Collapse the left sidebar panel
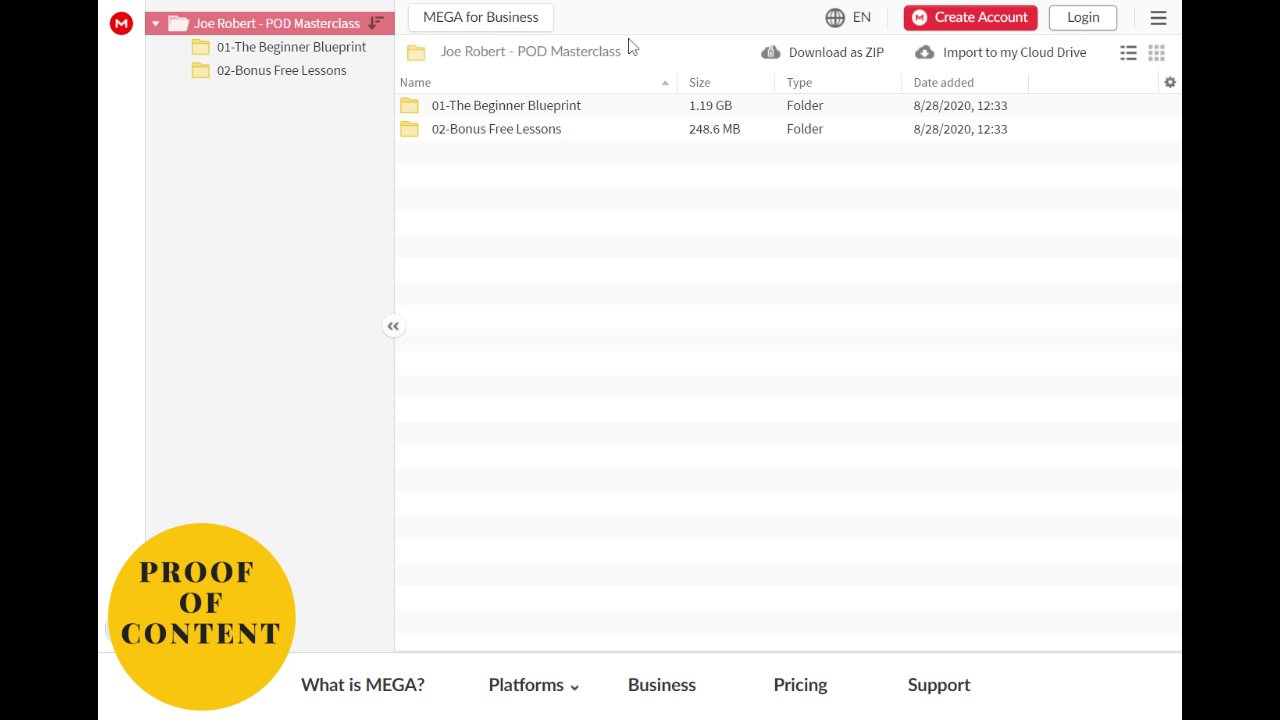1280x720 pixels. [393, 326]
